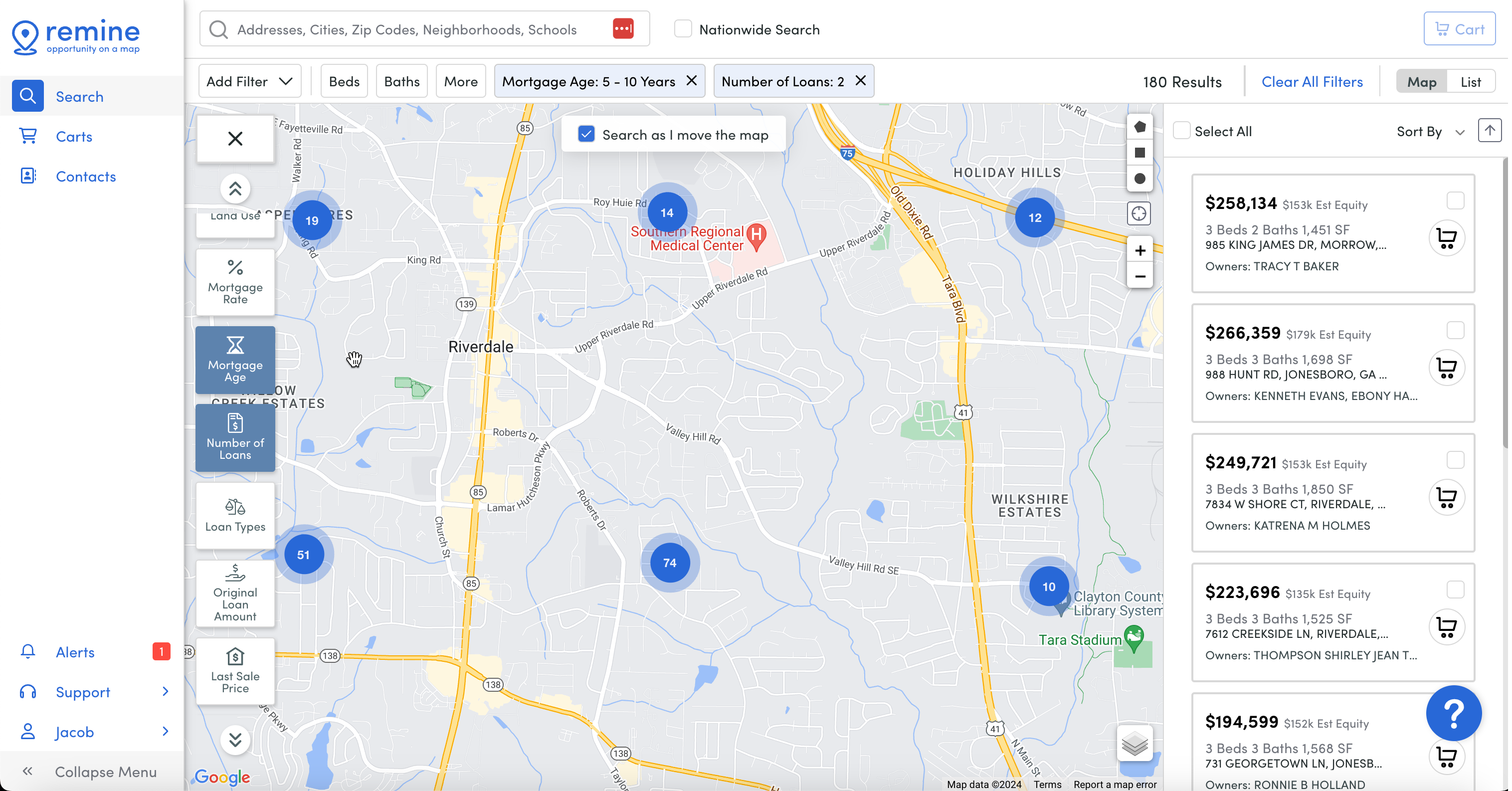Add 7834 W Shore Ct to cart

[x=1447, y=498]
